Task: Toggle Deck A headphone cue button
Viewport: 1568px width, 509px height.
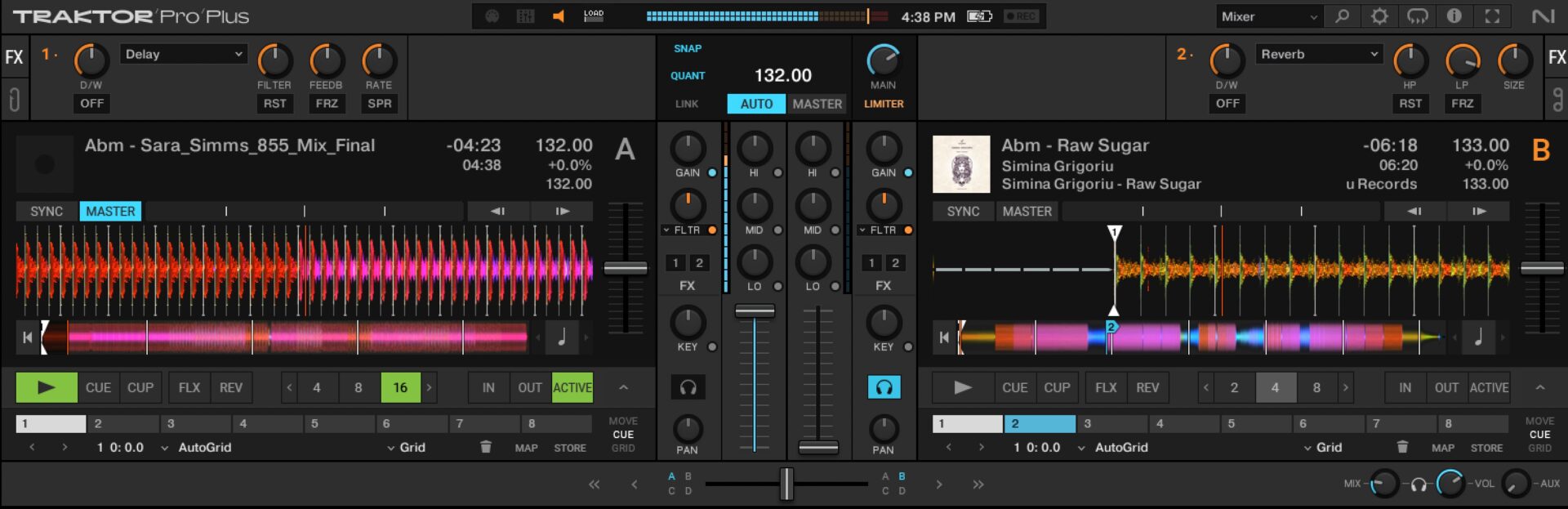Action: tap(688, 387)
